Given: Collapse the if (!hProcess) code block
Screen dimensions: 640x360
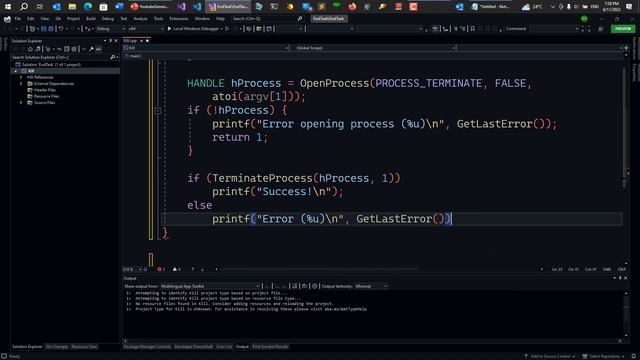Looking at the screenshot, I should pyautogui.click(x=158, y=110).
